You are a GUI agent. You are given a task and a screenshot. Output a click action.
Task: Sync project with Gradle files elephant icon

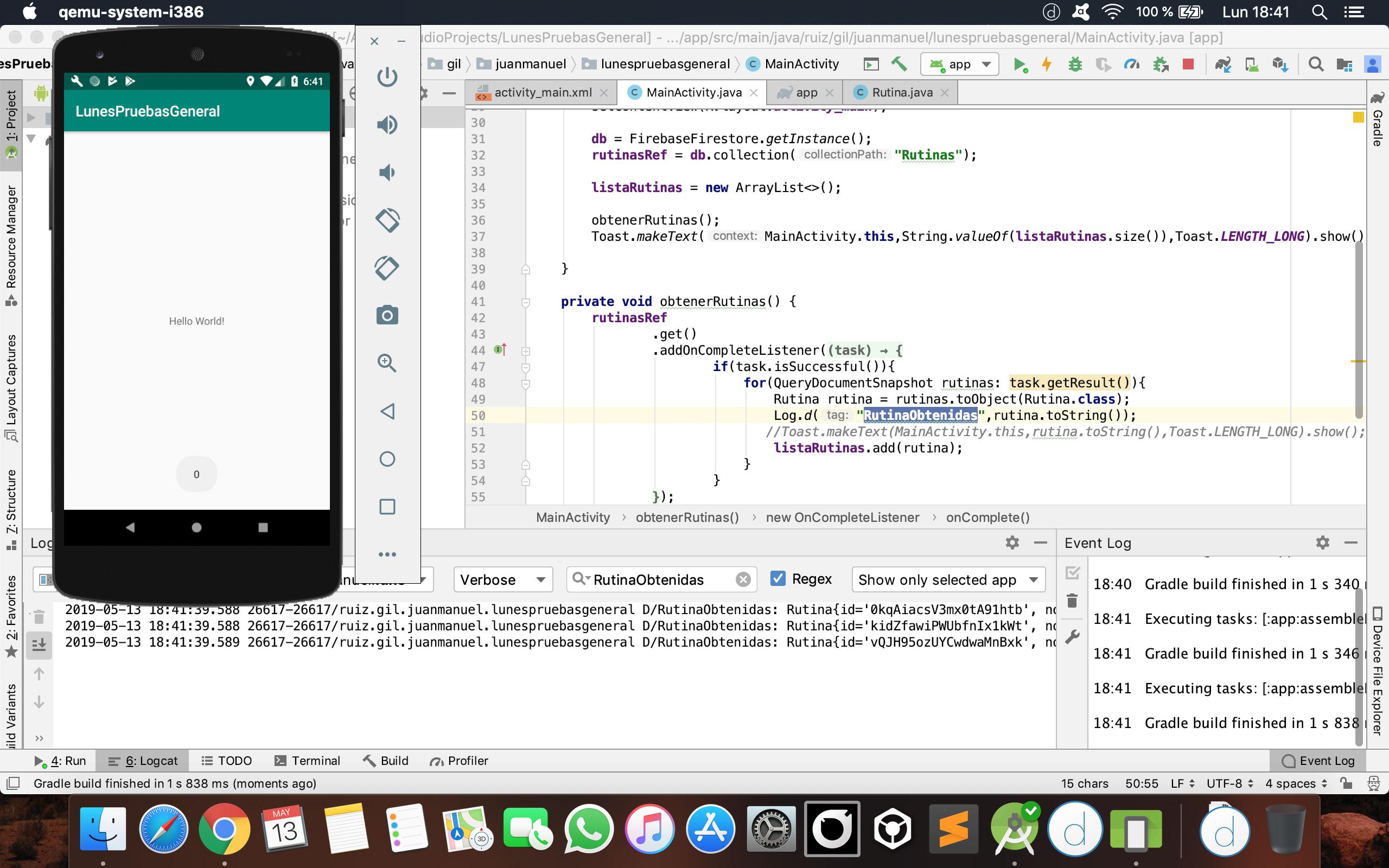click(x=1222, y=65)
